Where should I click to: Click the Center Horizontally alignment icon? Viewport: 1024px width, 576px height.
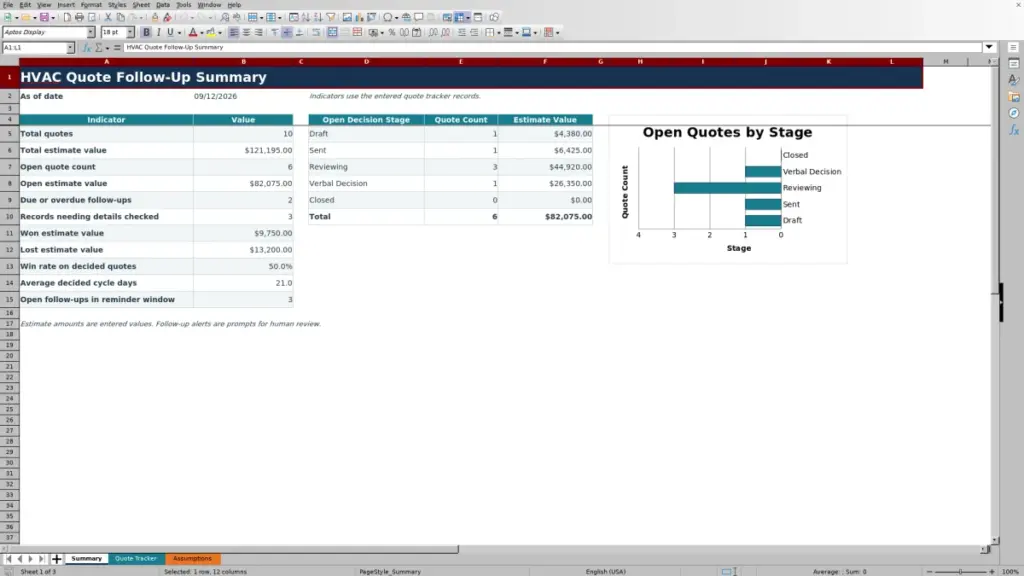tap(246, 32)
